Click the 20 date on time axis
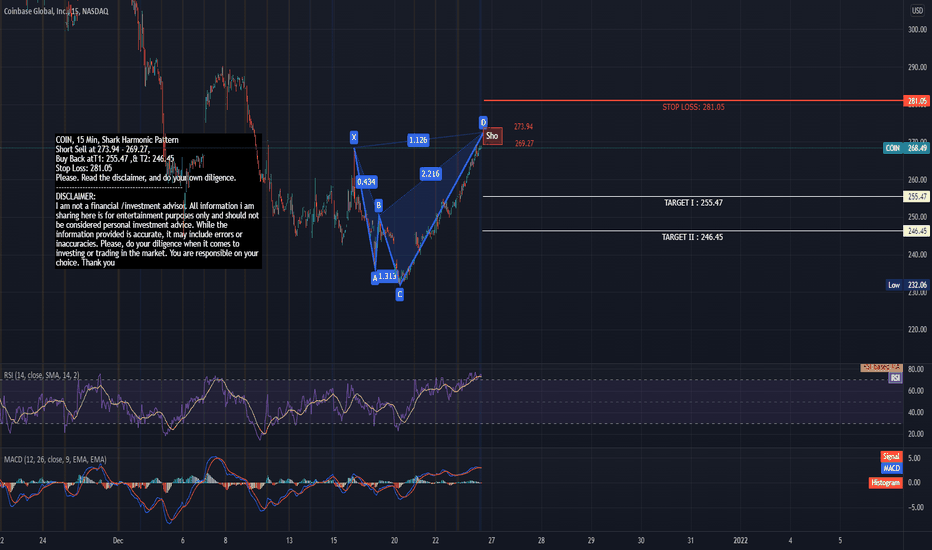Image resolution: width=932 pixels, height=550 pixels. click(394, 540)
